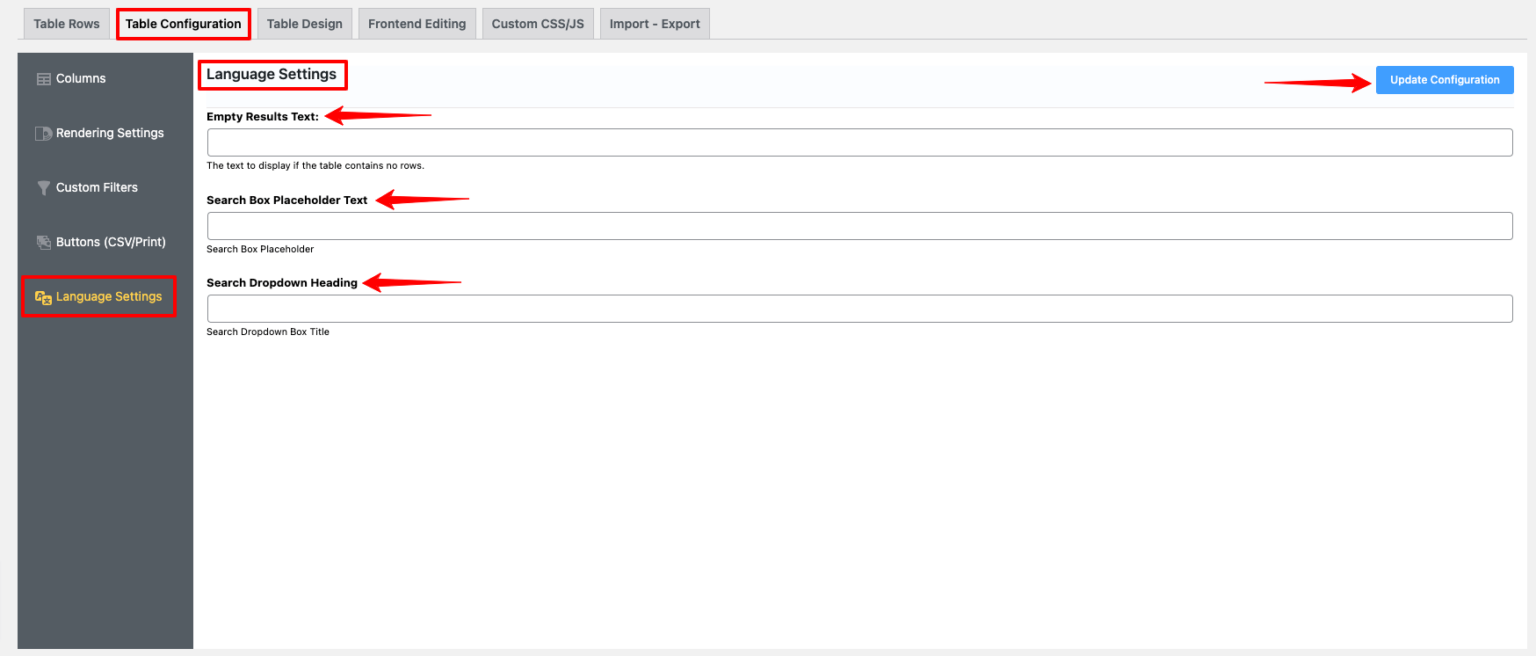Switch to the Frontend Editing tab
This screenshot has height=656, width=1536.
417,22
